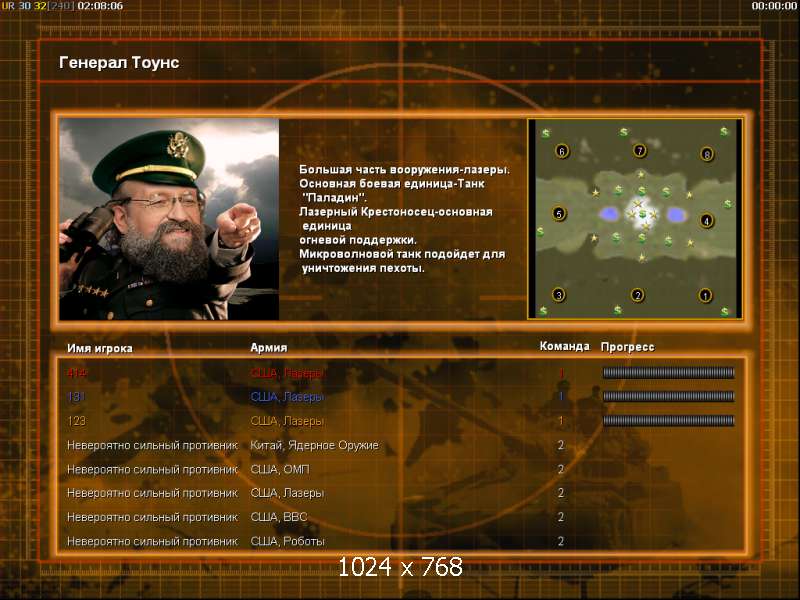The width and height of the screenshot is (800, 600).
Task: Select start position 5 on the minimap
Action: pos(559,213)
